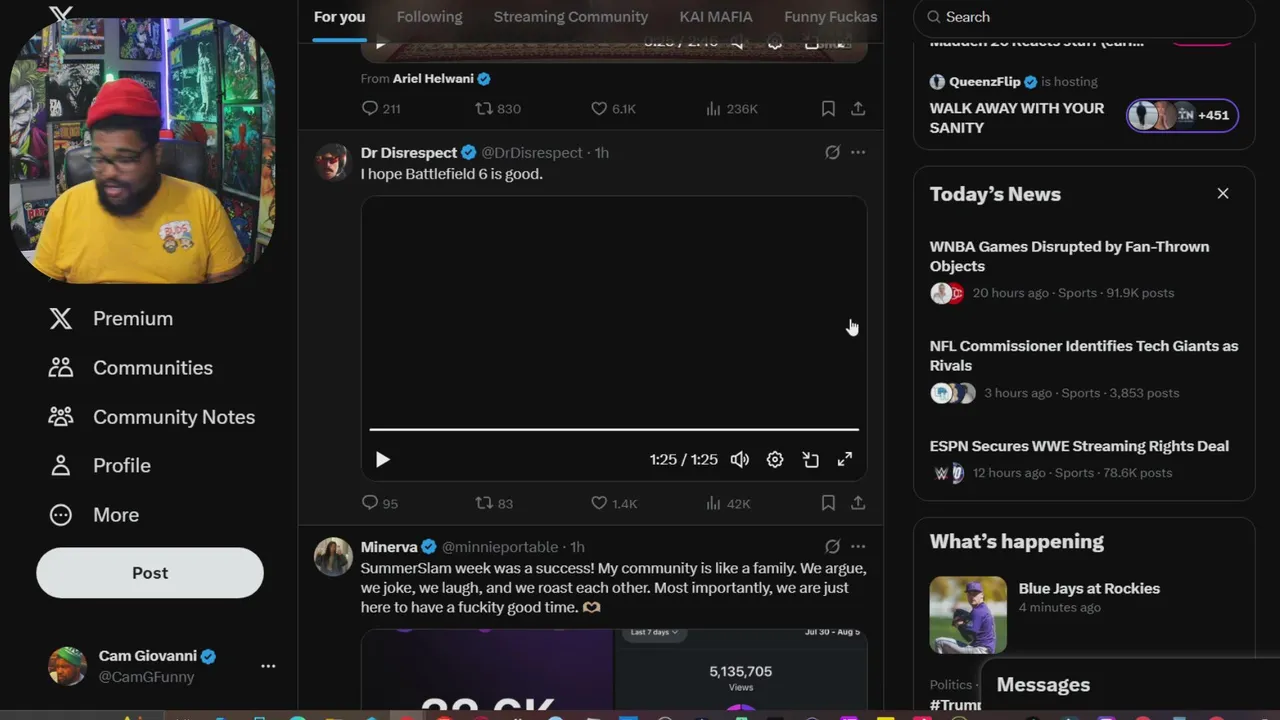Repost the Ariel Helwani post with 830 reposts
This screenshot has height=720, width=1280.
click(x=497, y=108)
